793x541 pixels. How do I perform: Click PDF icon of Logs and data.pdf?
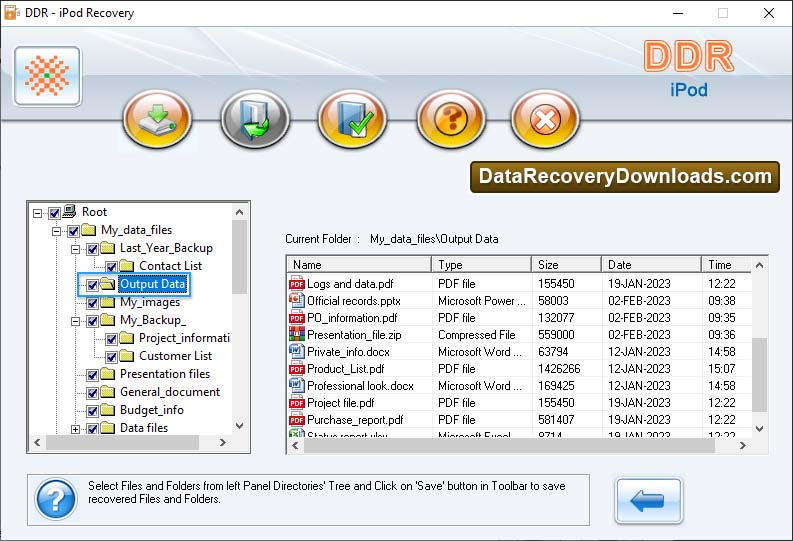[x=296, y=284]
